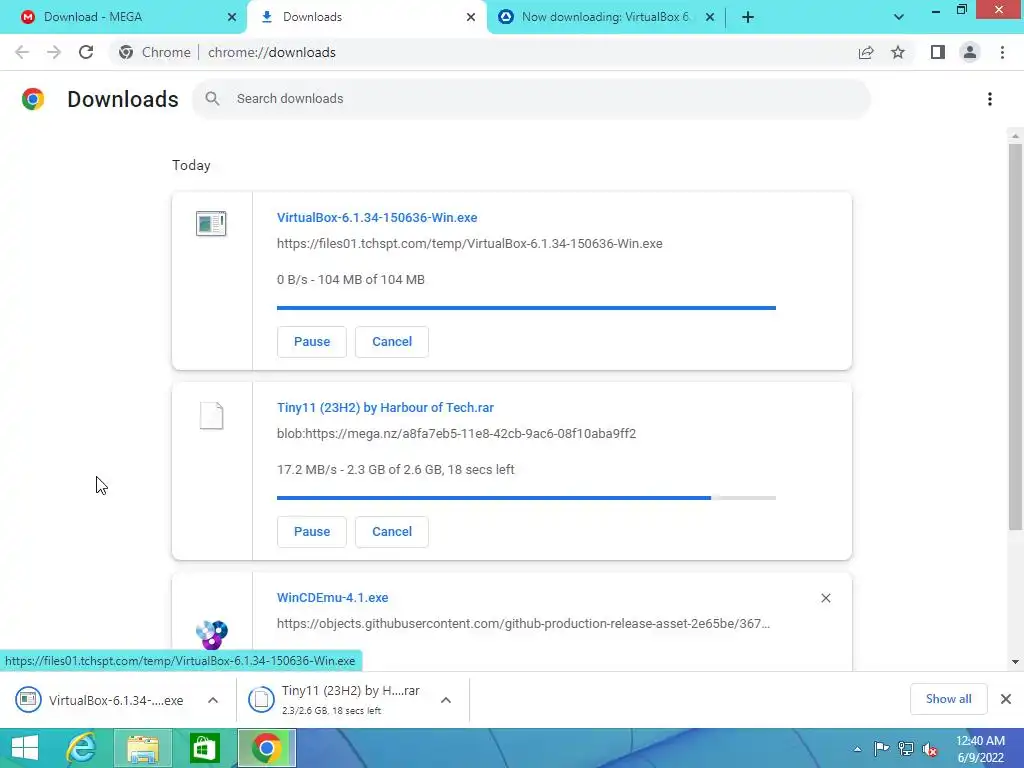Click the githubusercontent source URL text
Image resolution: width=1024 pixels, height=768 pixels.
[523, 624]
